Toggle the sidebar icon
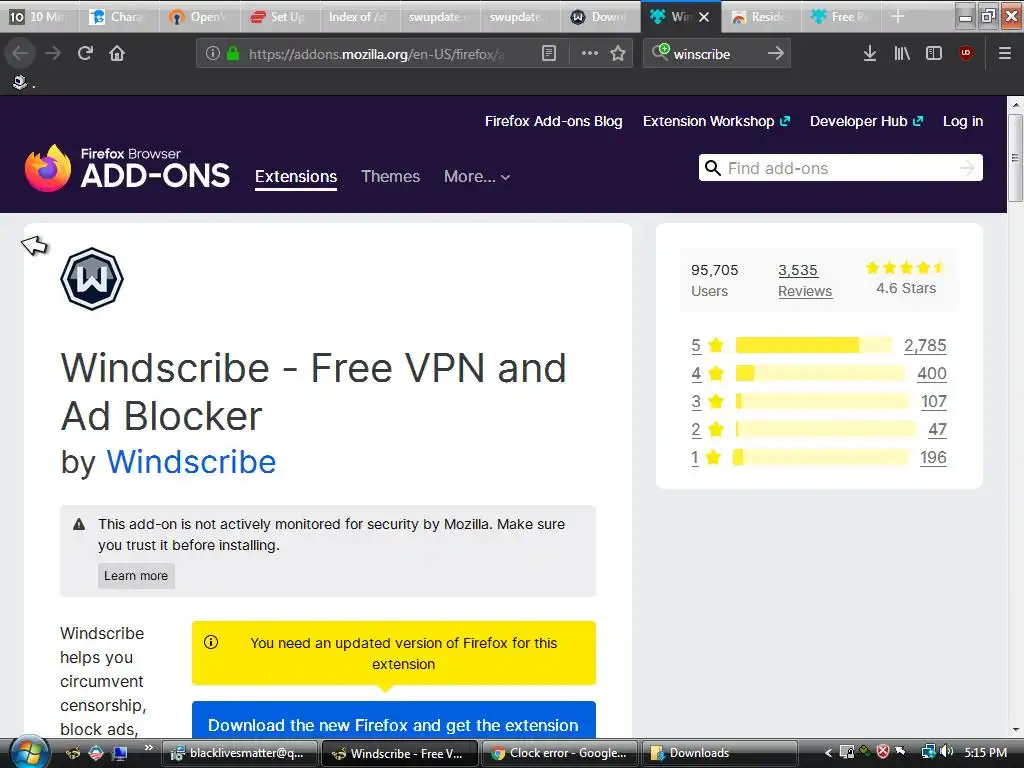The height and width of the screenshot is (768, 1024). pyautogui.click(x=934, y=53)
